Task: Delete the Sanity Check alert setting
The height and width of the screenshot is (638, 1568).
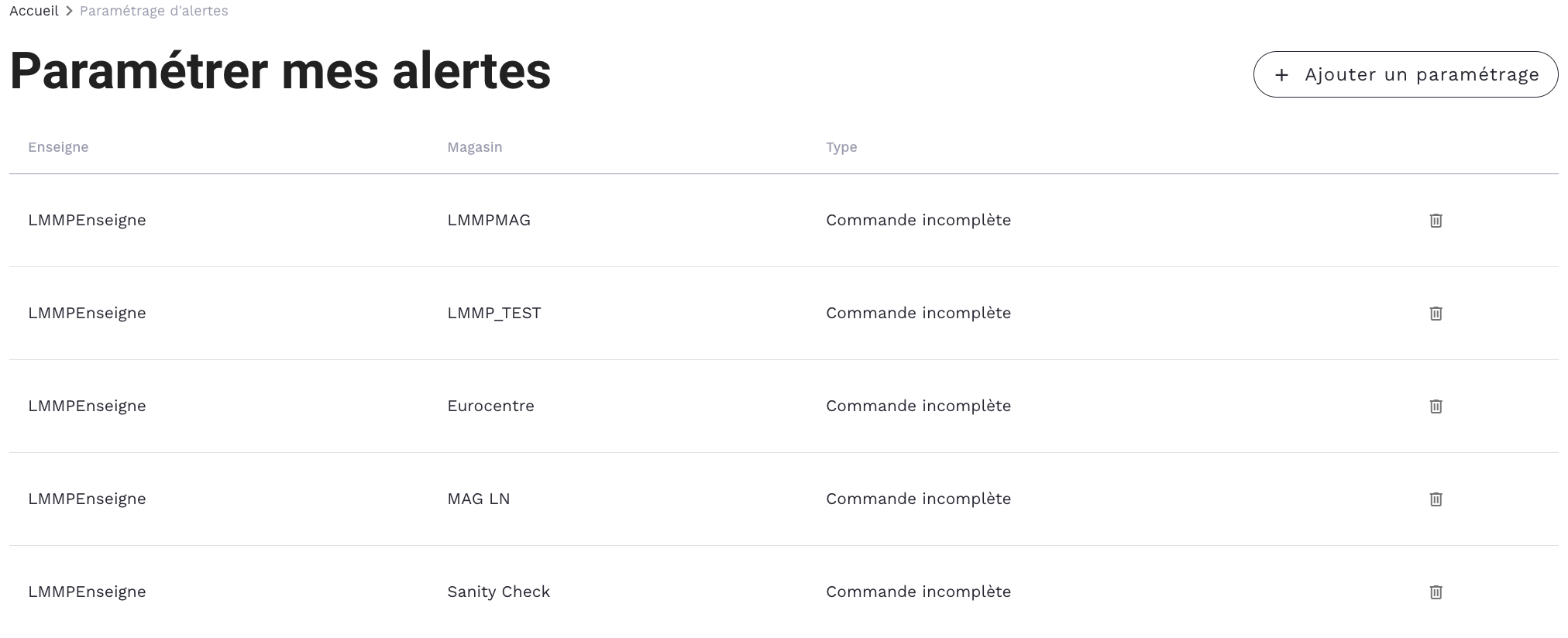Action: point(1436,592)
